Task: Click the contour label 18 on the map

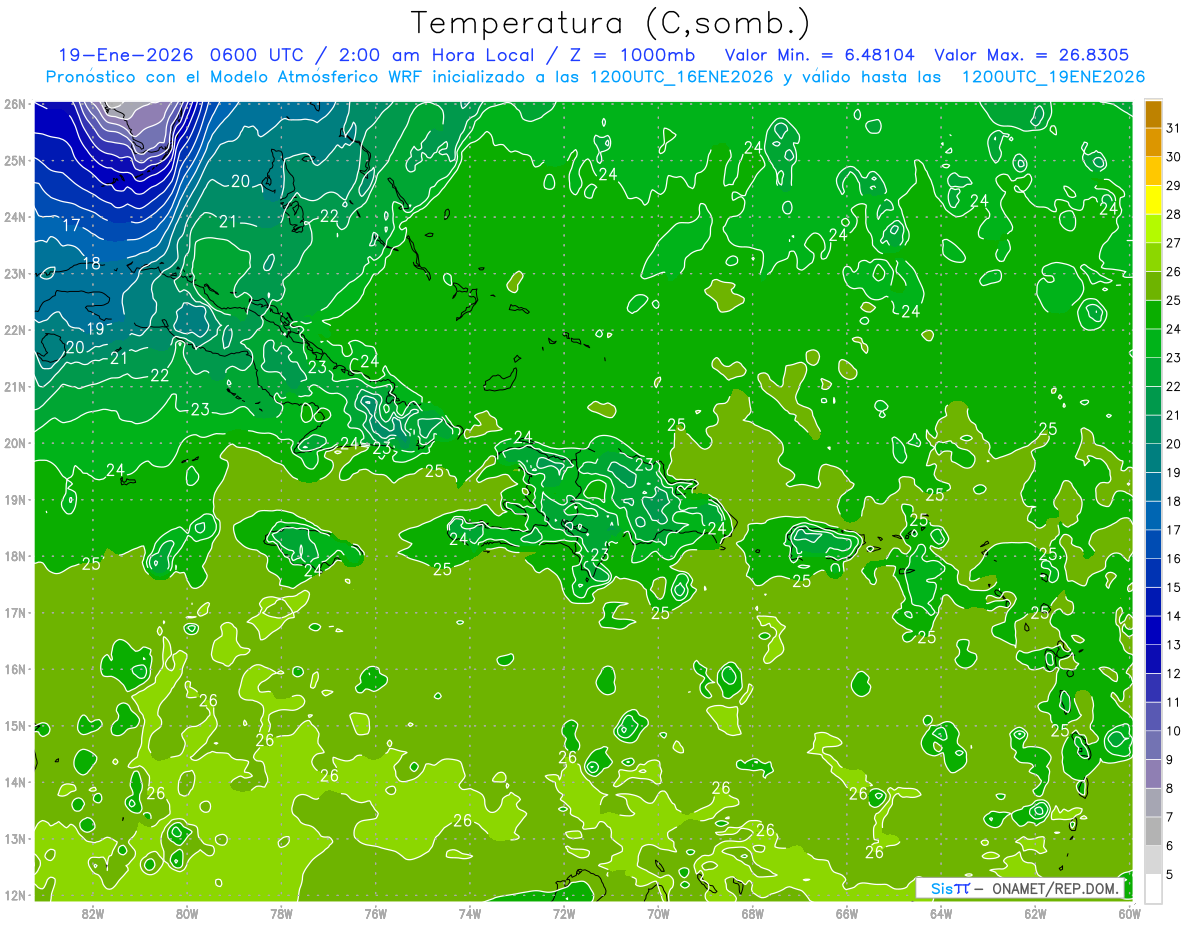Action: click(x=91, y=264)
